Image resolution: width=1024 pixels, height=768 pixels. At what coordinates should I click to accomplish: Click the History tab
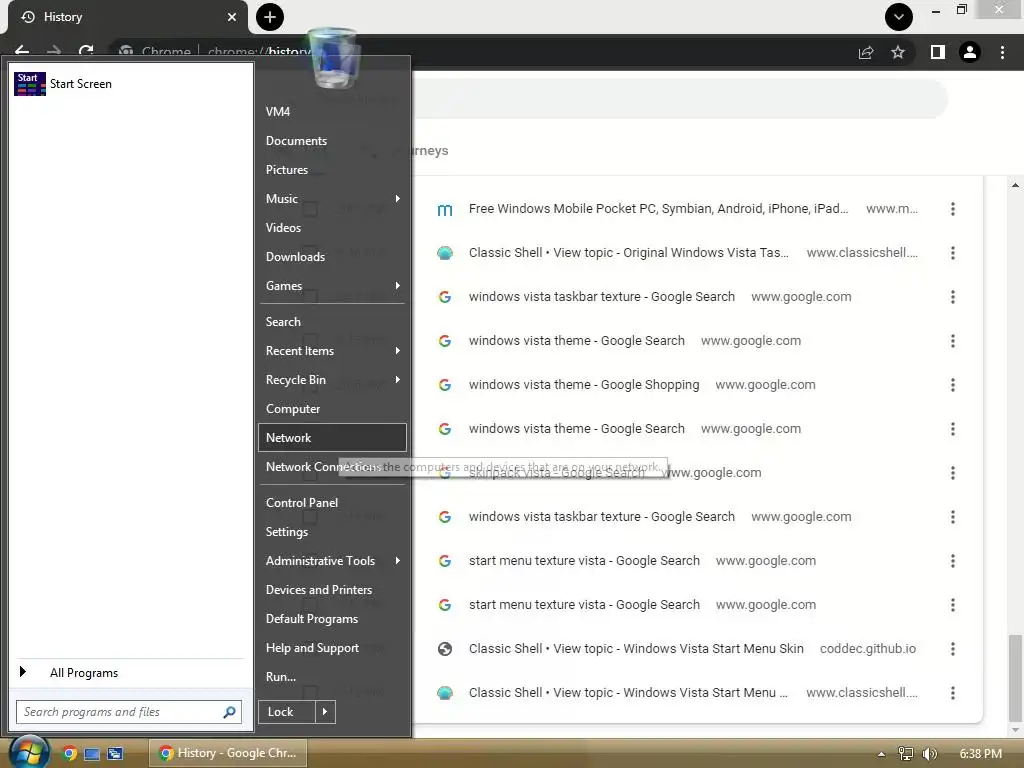pos(127,17)
